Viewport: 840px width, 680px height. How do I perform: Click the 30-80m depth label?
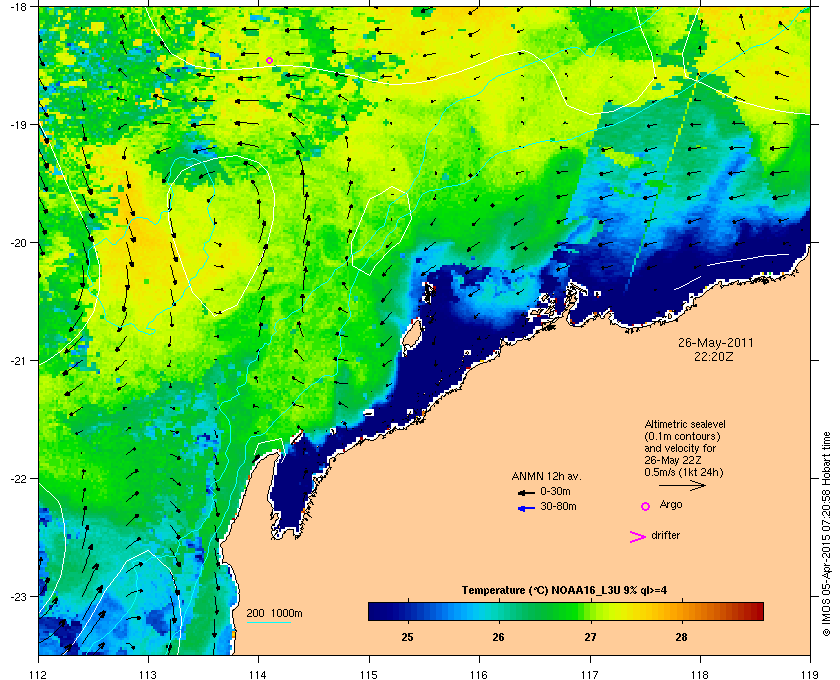point(558,506)
